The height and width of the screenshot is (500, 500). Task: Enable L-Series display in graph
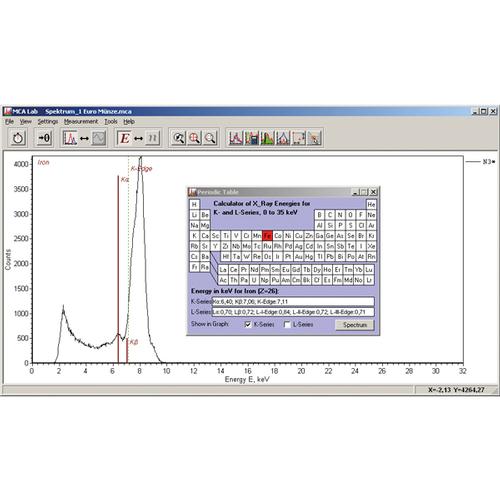click(287, 324)
